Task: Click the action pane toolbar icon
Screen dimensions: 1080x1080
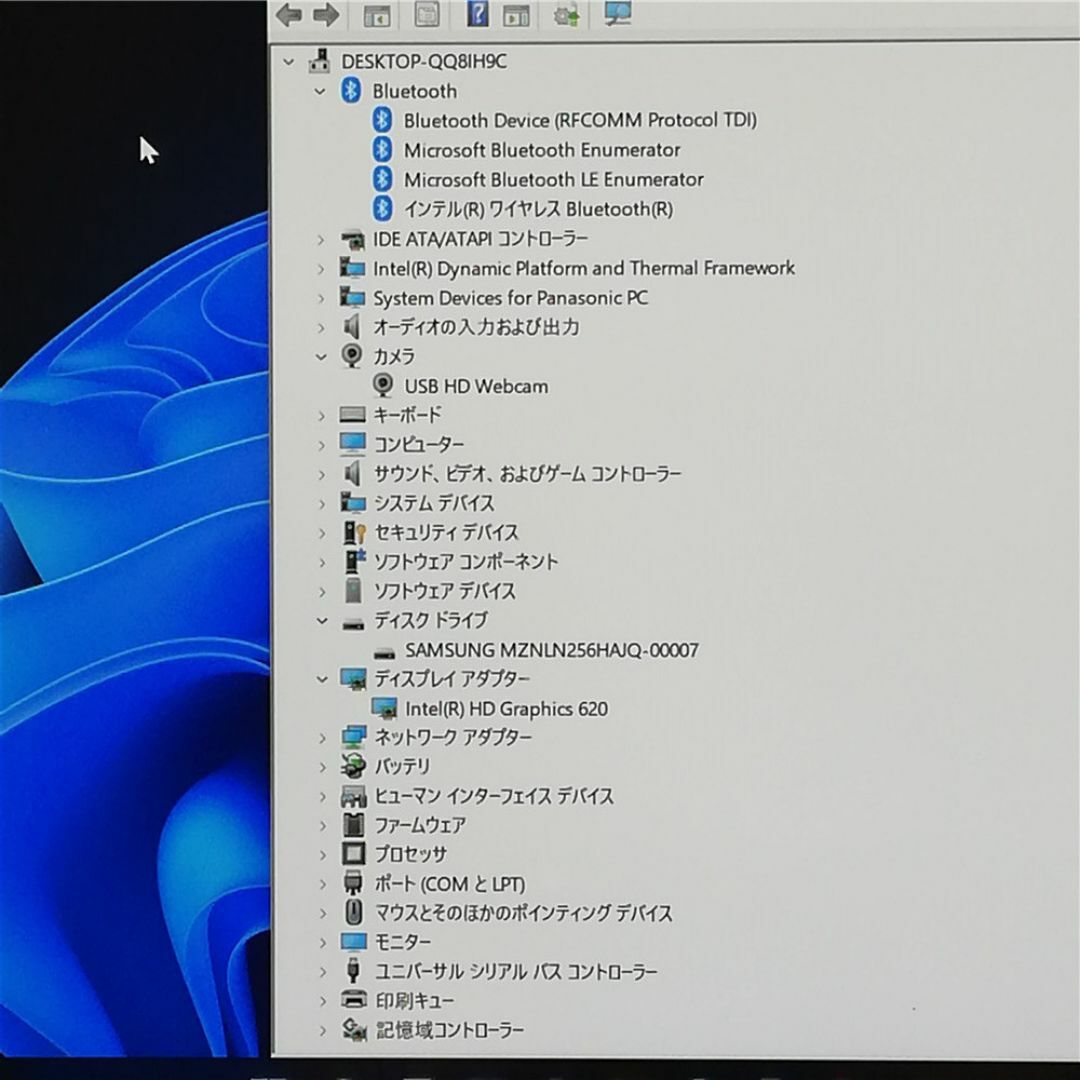Action: pos(517,15)
